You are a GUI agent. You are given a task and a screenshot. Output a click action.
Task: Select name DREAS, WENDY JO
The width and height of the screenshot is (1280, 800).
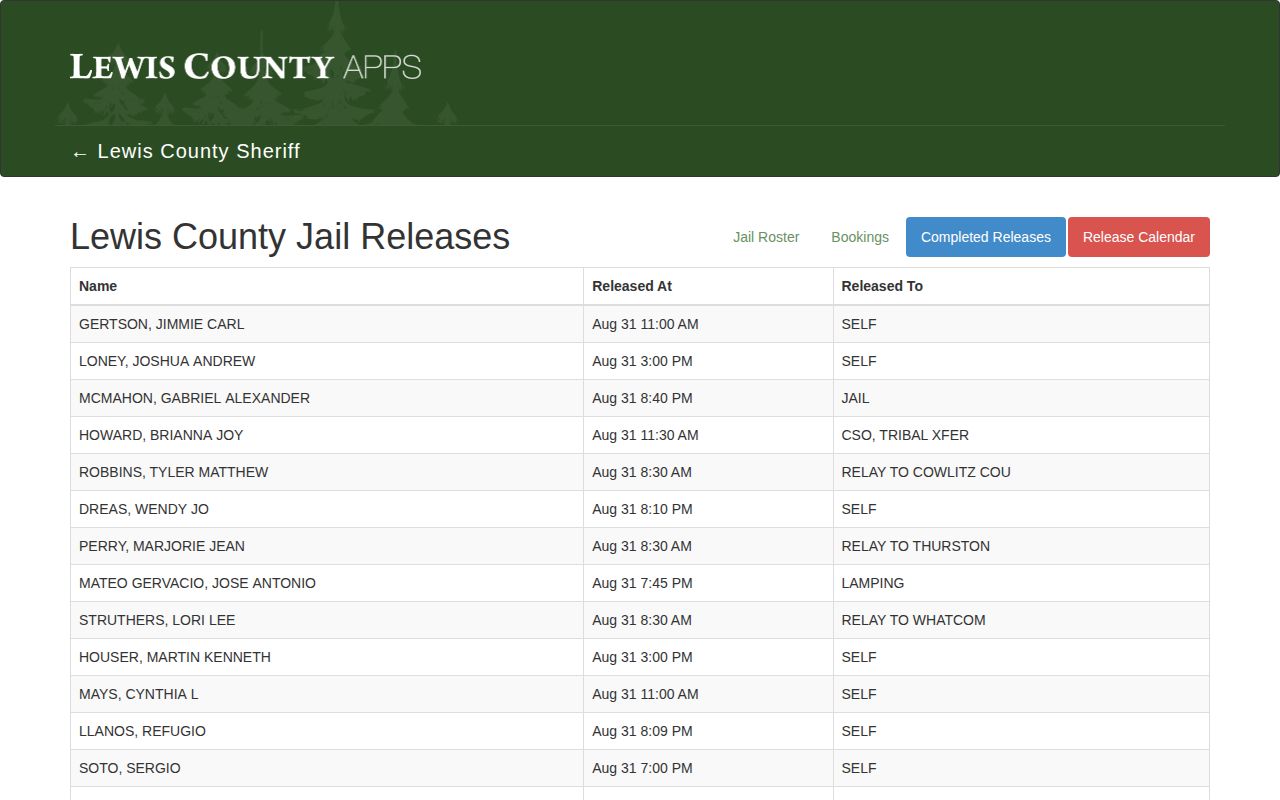click(144, 509)
